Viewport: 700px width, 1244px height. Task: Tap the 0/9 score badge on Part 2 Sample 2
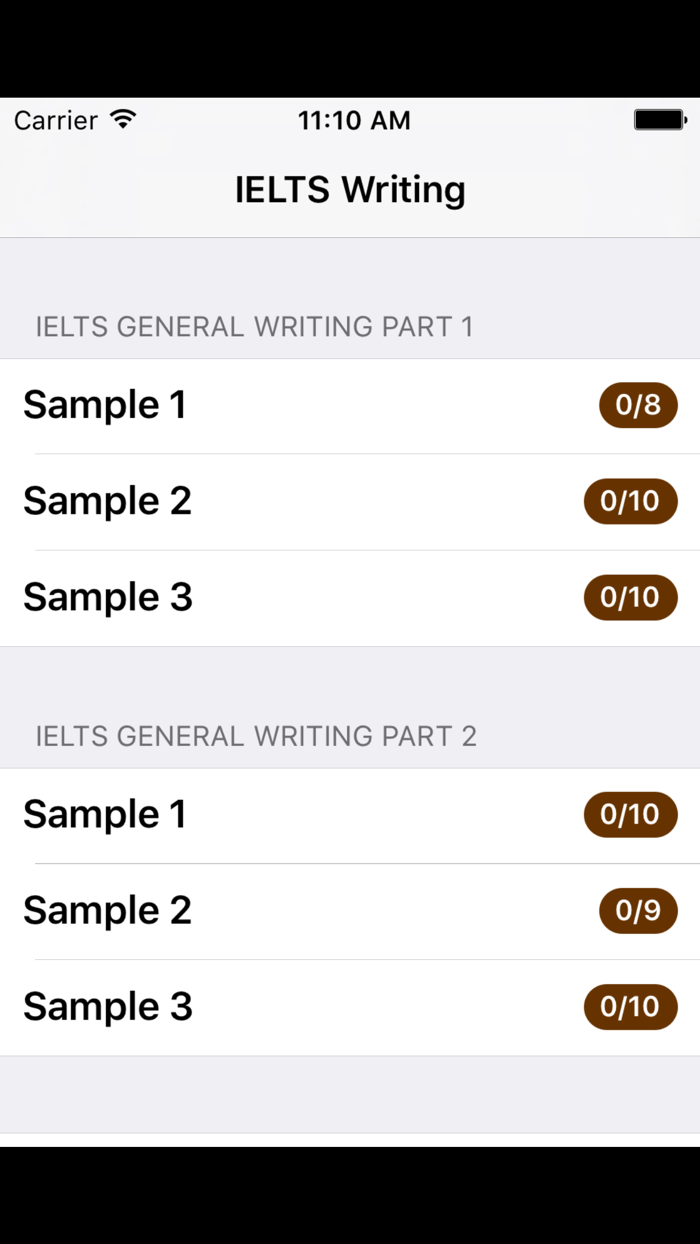pos(637,911)
